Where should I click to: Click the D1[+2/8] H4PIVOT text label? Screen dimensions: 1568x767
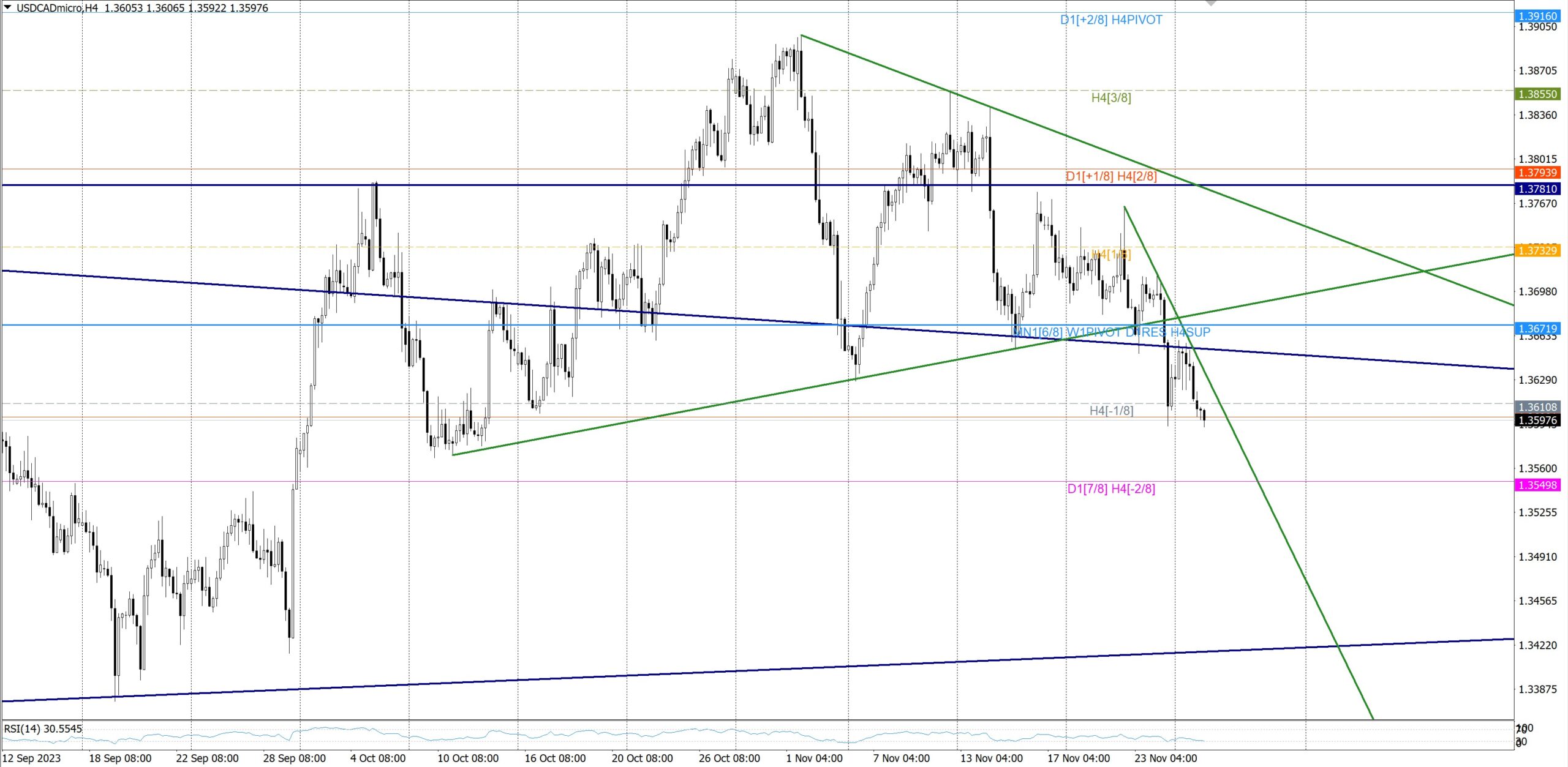tap(1111, 20)
